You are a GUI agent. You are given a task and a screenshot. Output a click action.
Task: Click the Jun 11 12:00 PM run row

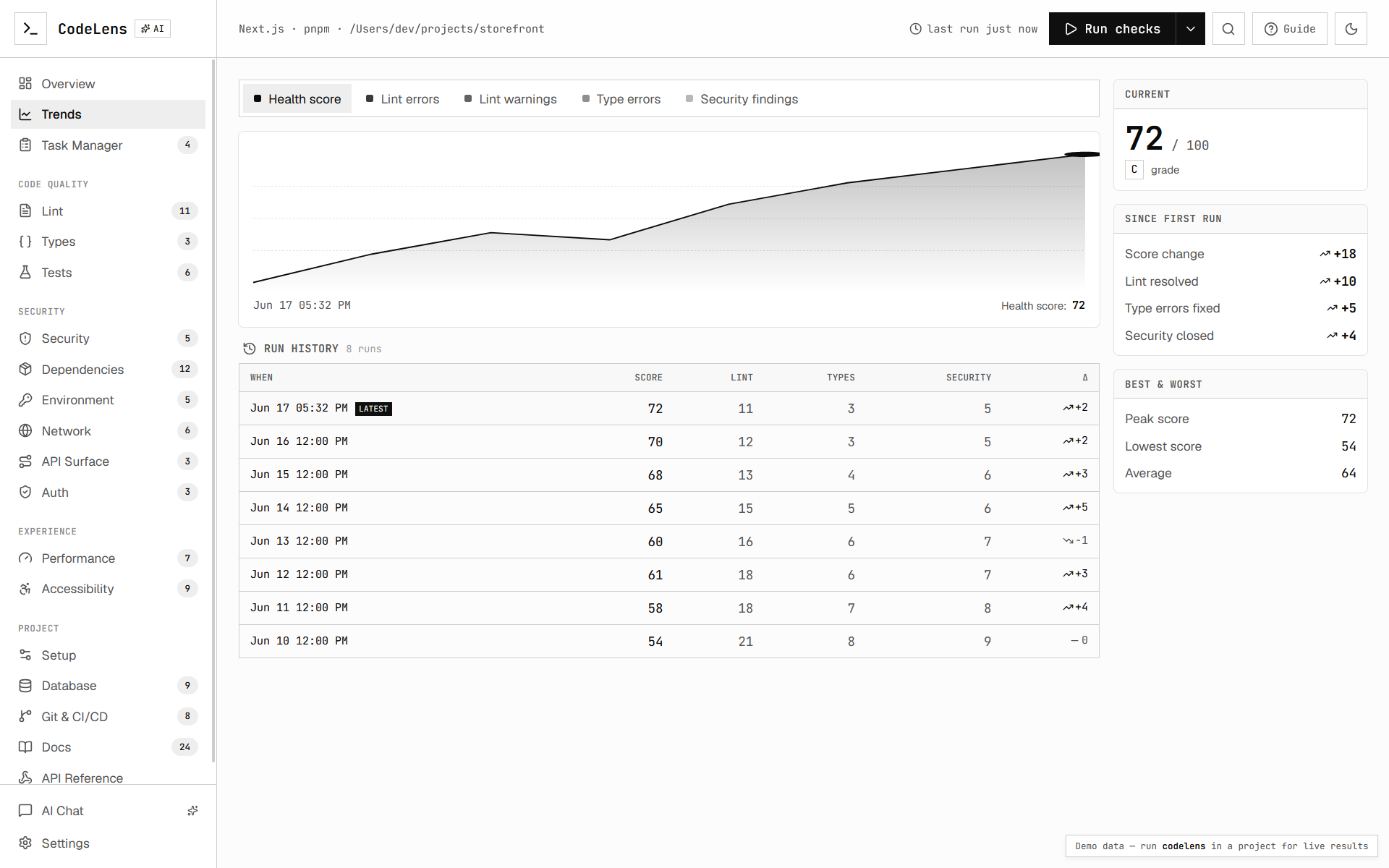[669, 608]
